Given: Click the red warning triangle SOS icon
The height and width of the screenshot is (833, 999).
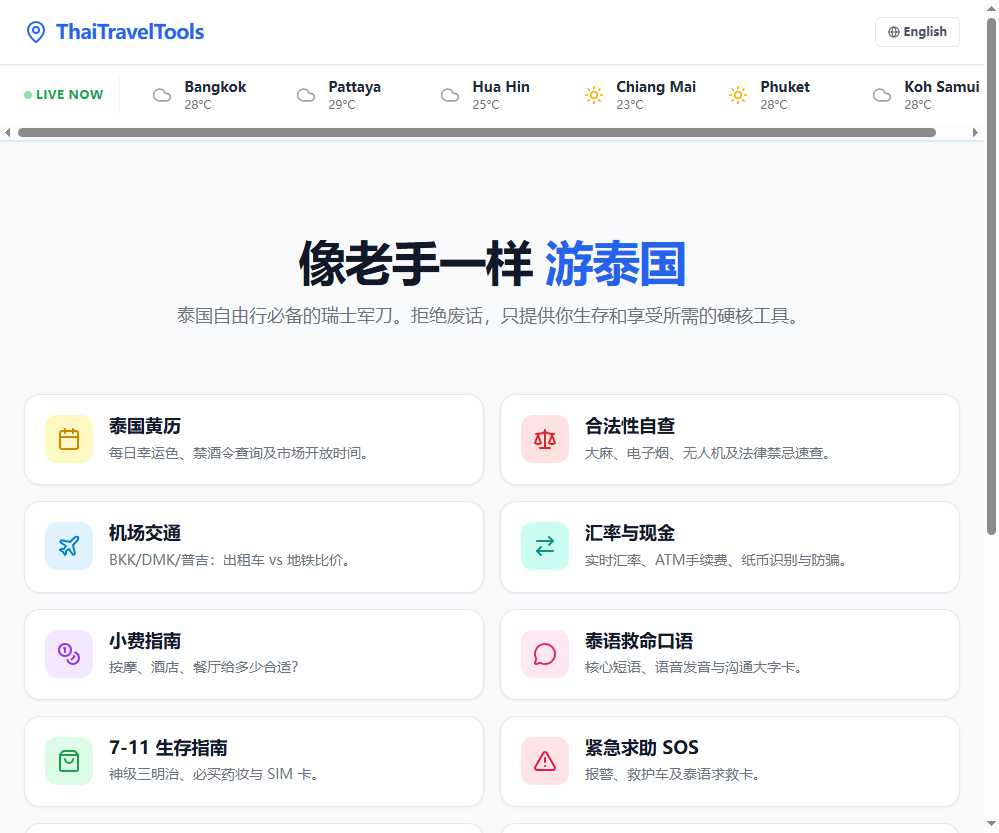Looking at the screenshot, I should [545, 761].
